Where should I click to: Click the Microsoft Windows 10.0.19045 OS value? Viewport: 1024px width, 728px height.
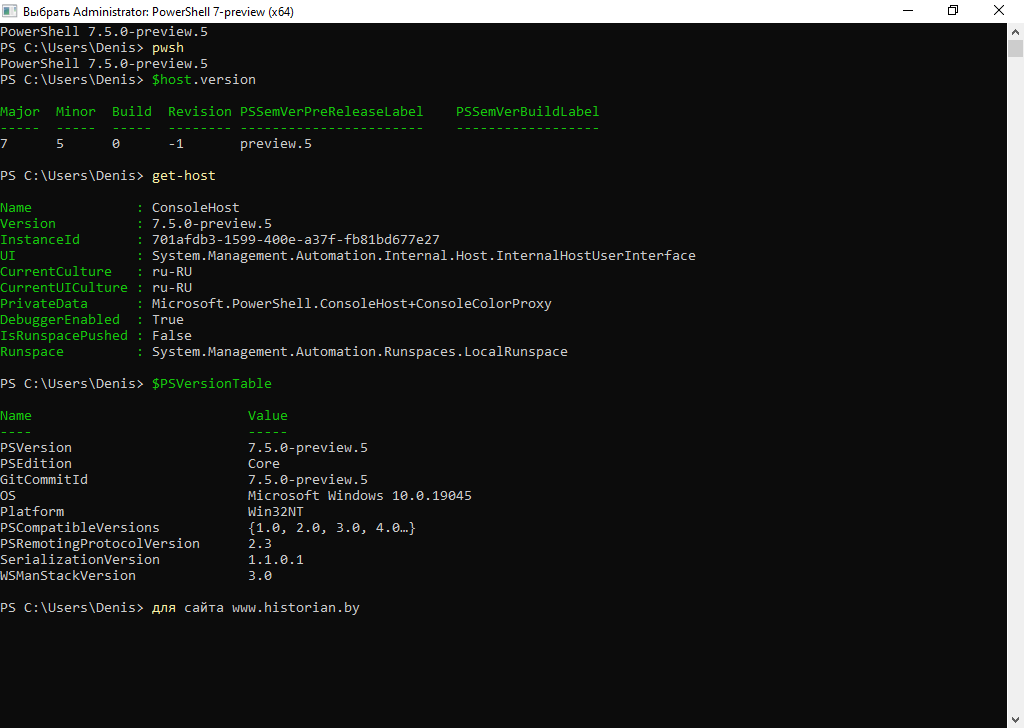[x=359, y=496]
